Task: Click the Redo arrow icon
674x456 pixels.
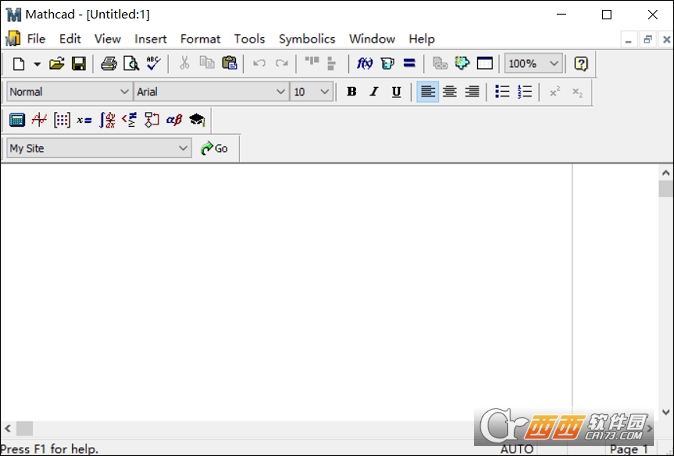Action: click(282, 64)
